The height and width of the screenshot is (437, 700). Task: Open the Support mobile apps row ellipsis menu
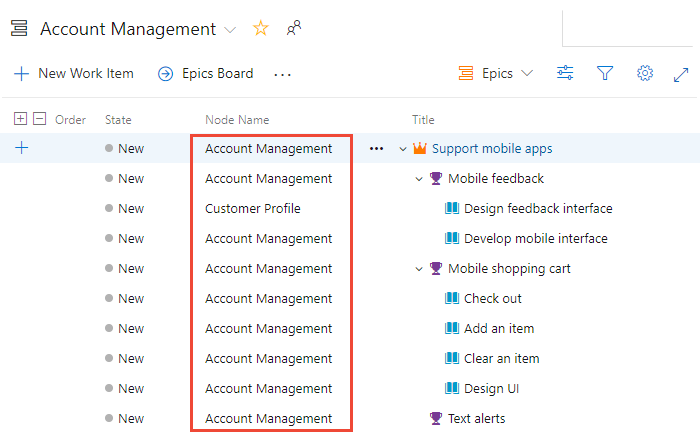pos(376,149)
